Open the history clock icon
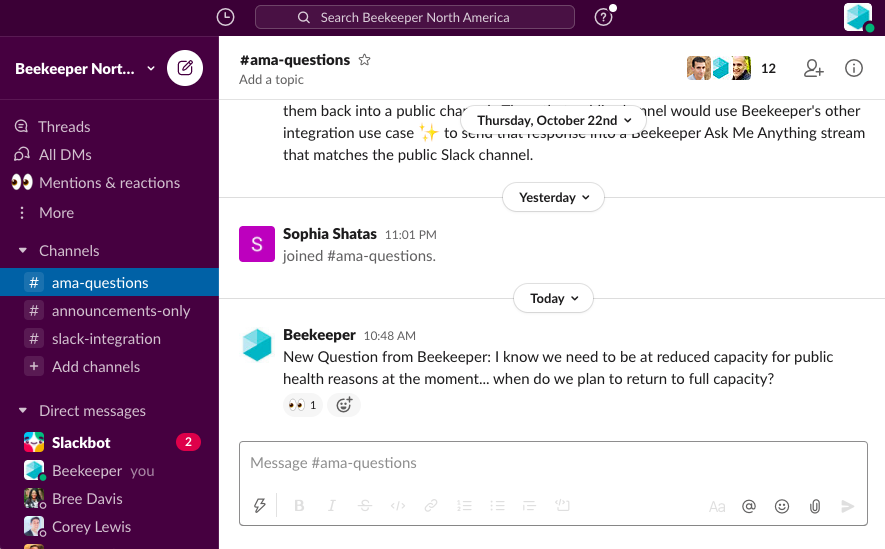This screenshot has width=885, height=549. click(x=226, y=17)
